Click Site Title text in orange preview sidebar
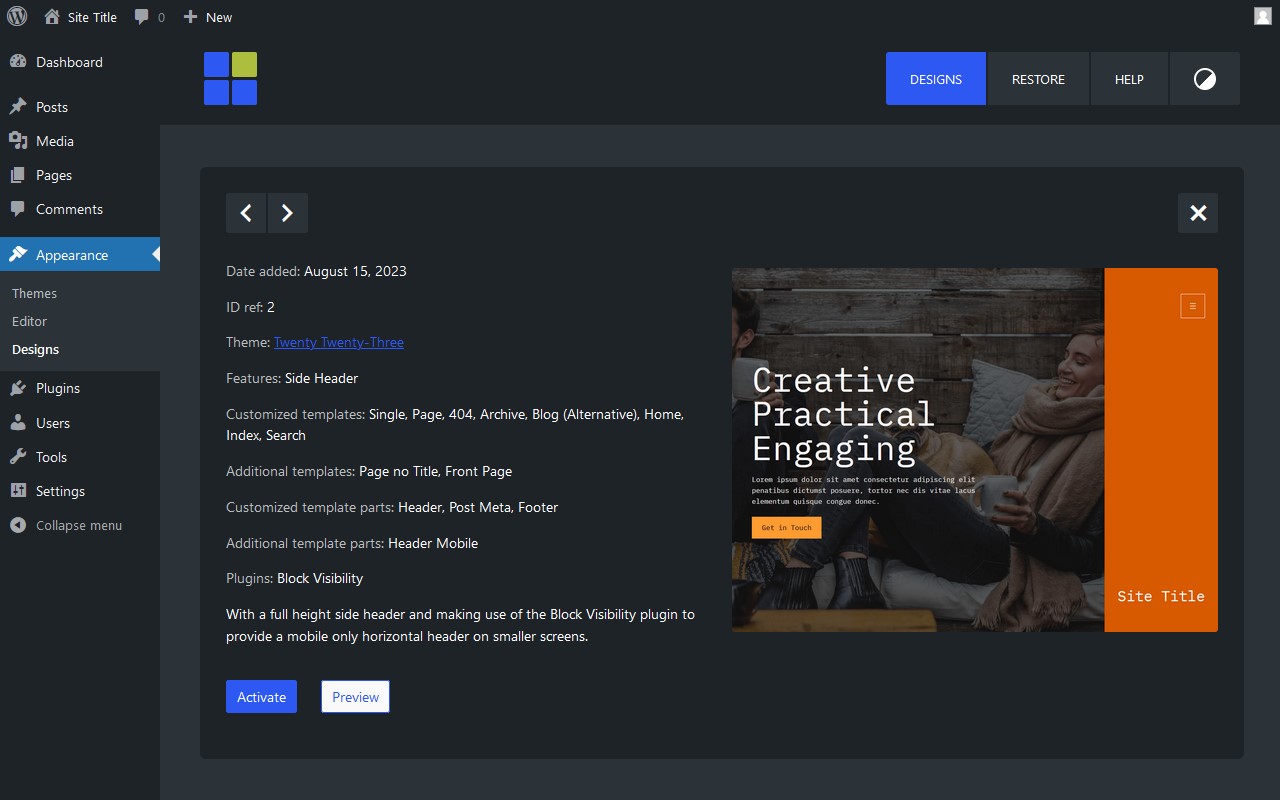The width and height of the screenshot is (1280, 800). coord(1161,596)
